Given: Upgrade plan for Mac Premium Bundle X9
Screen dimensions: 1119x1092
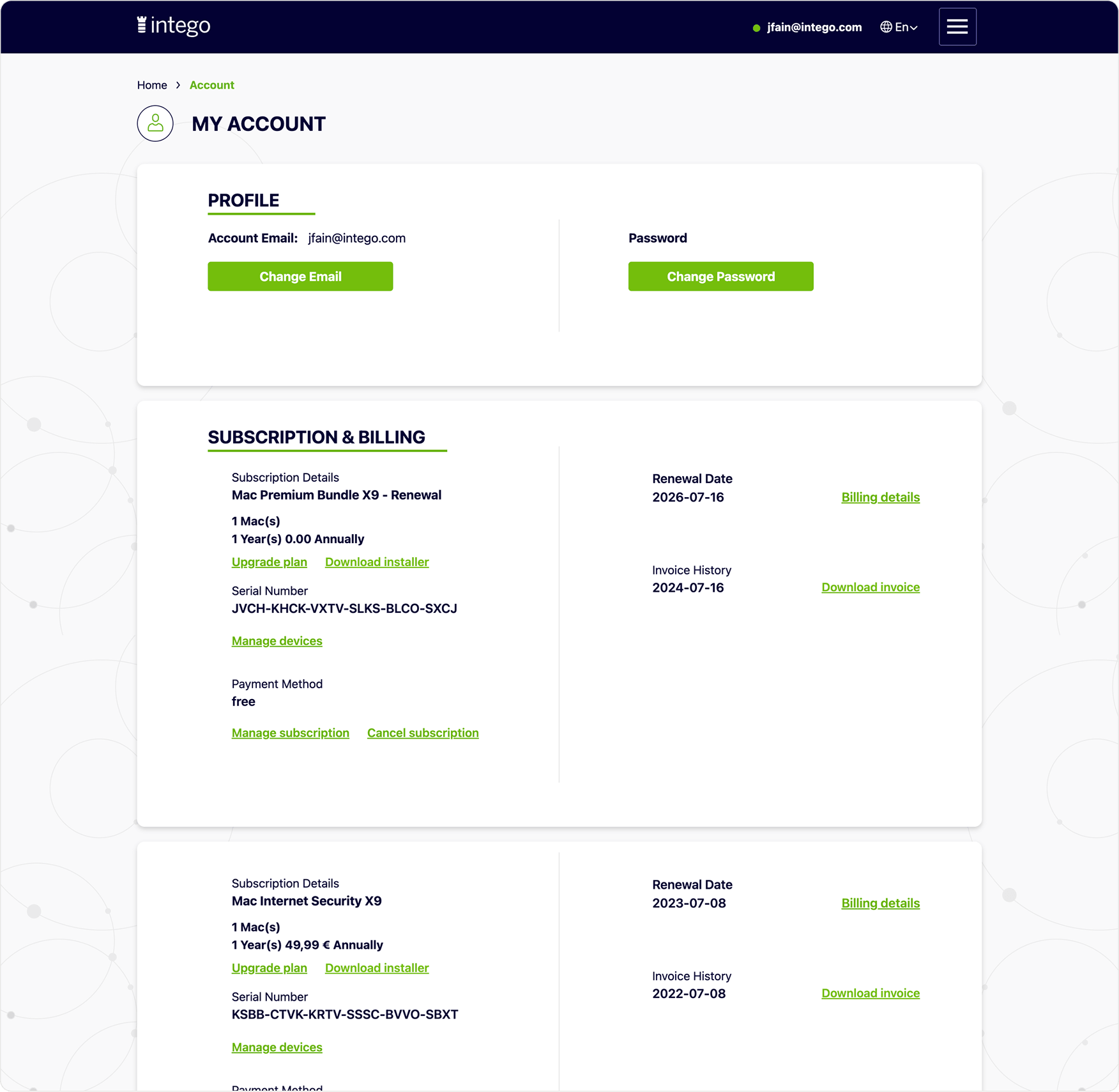Looking at the screenshot, I should coord(269,562).
